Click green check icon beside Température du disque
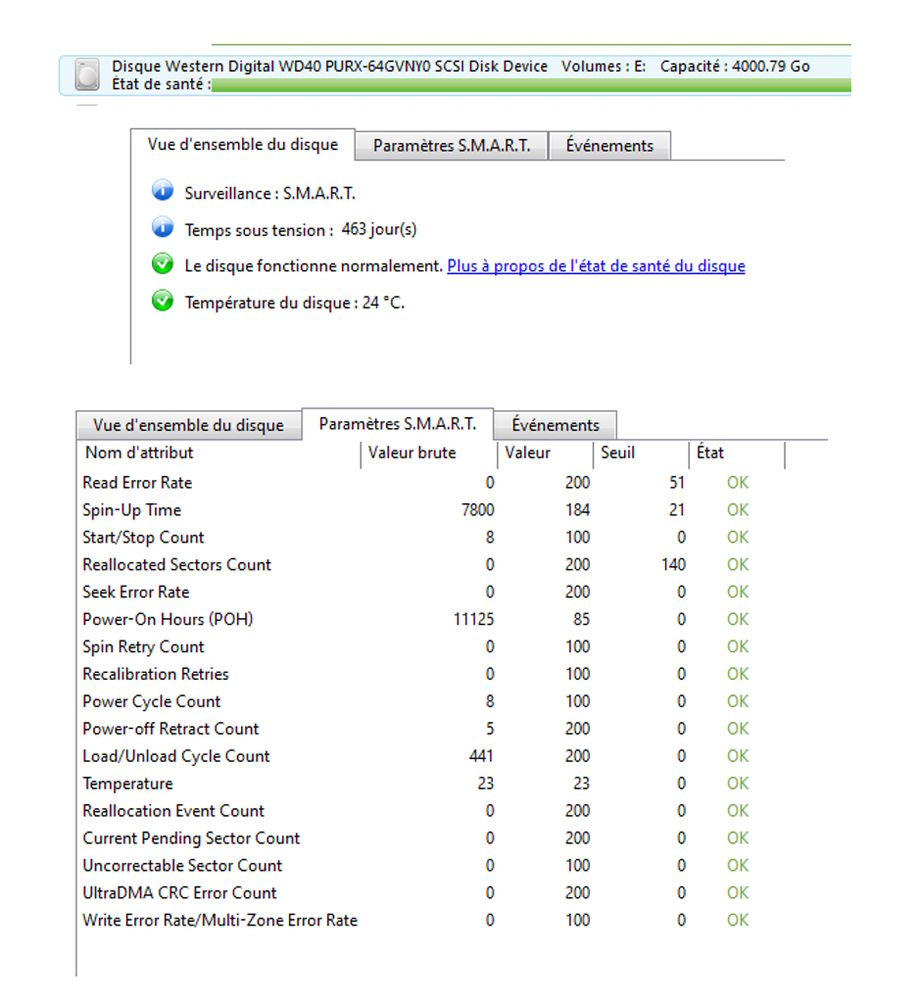 162,301
